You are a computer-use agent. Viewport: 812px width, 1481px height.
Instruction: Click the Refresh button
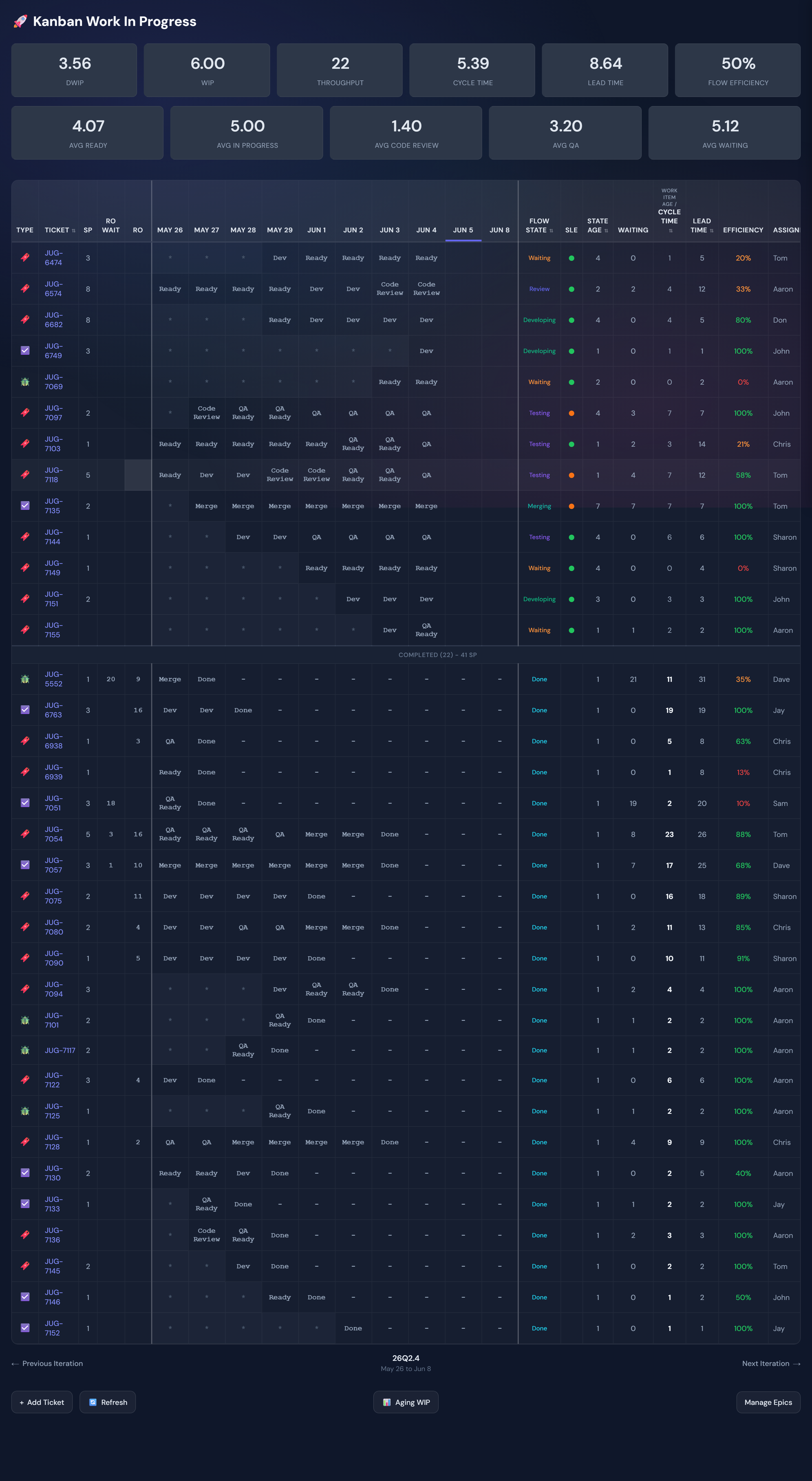(107, 1402)
